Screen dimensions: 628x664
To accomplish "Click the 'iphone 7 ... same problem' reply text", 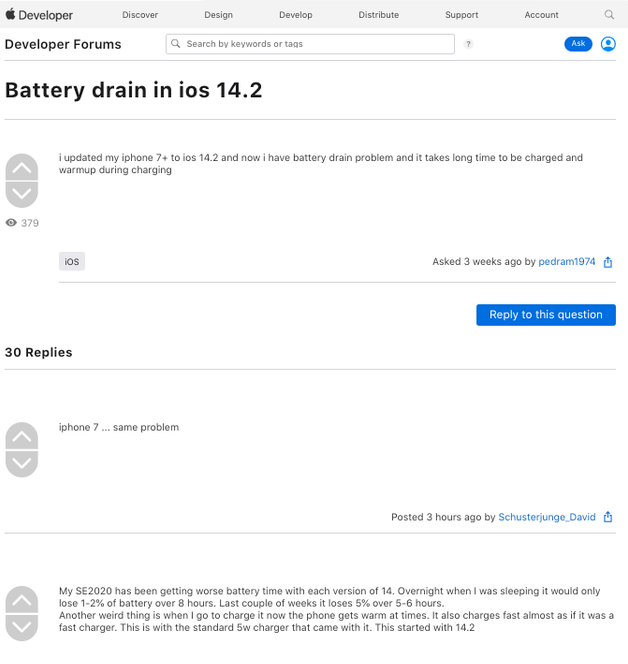I will (x=119, y=427).
